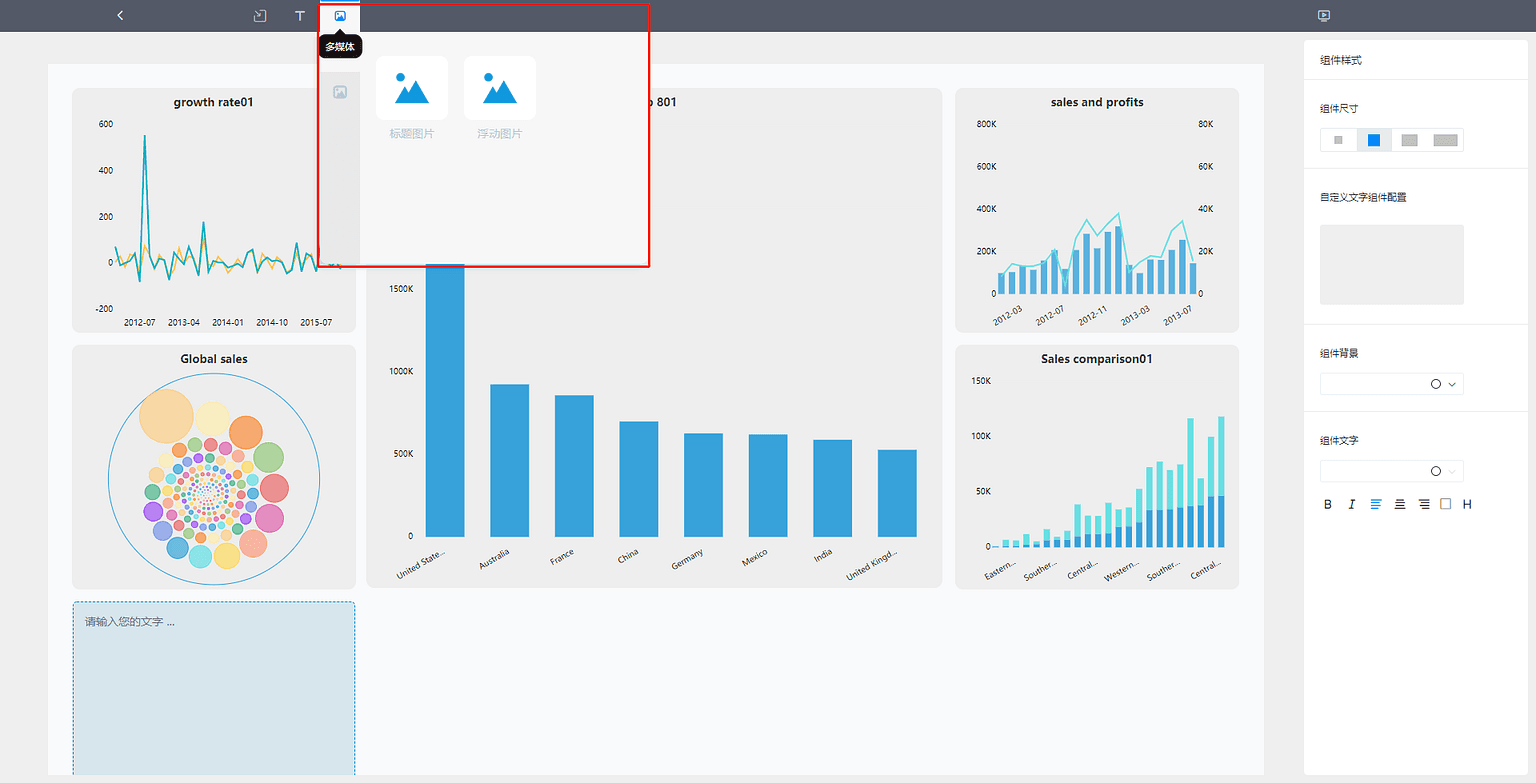Screen dimensions: 1536x783
Task: Align text to the left
Action: click(x=1375, y=504)
